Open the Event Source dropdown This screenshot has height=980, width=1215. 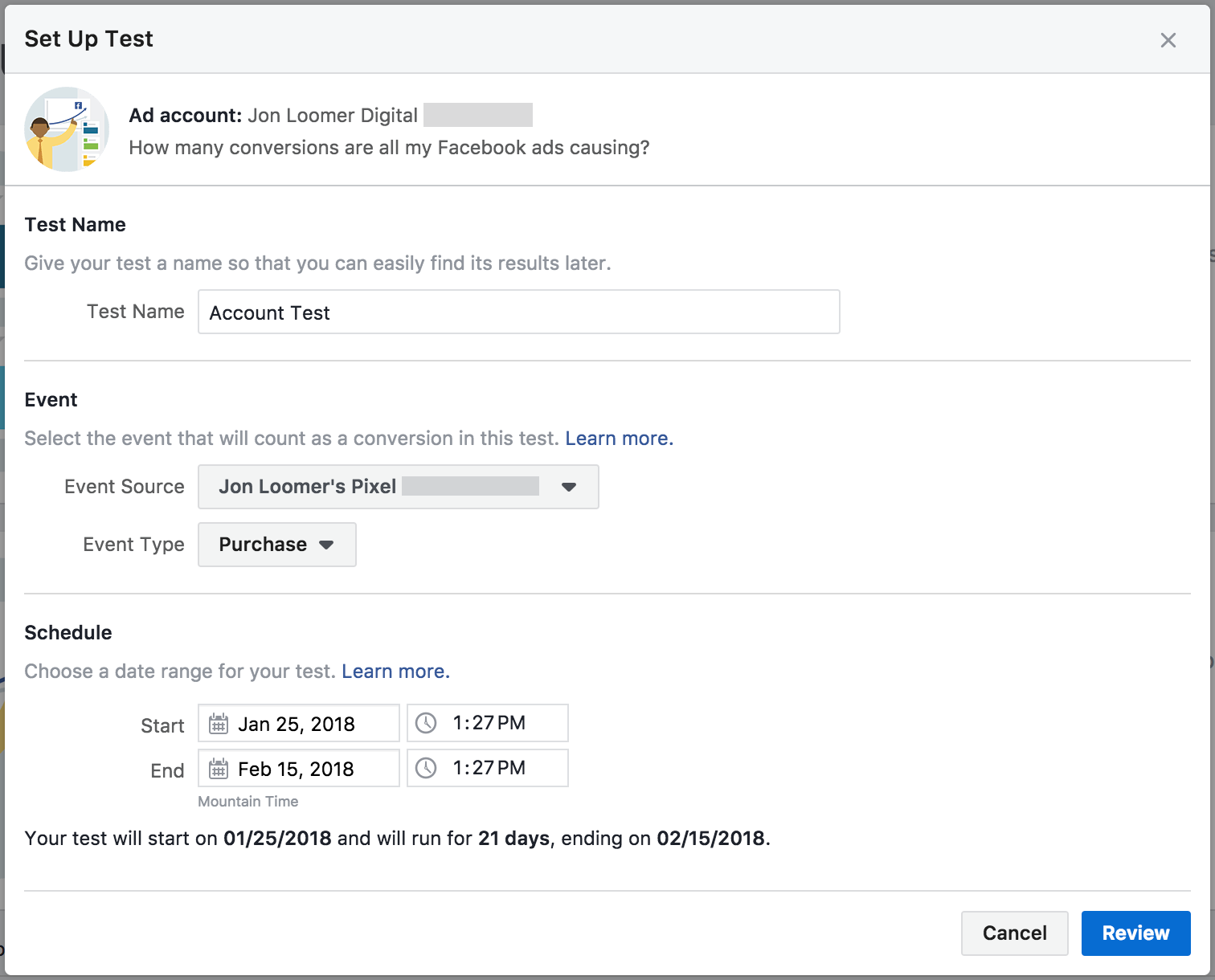tap(399, 487)
